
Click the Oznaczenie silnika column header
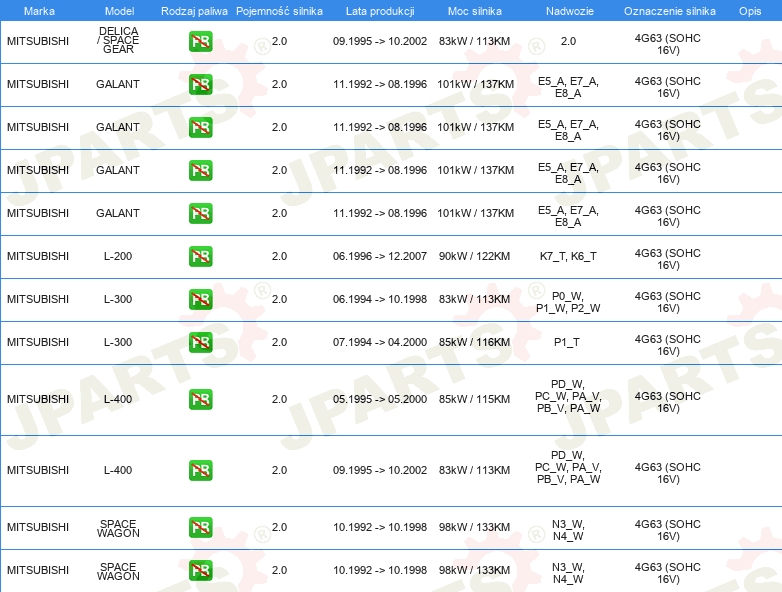pyautogui.click(x=670, y=11)
